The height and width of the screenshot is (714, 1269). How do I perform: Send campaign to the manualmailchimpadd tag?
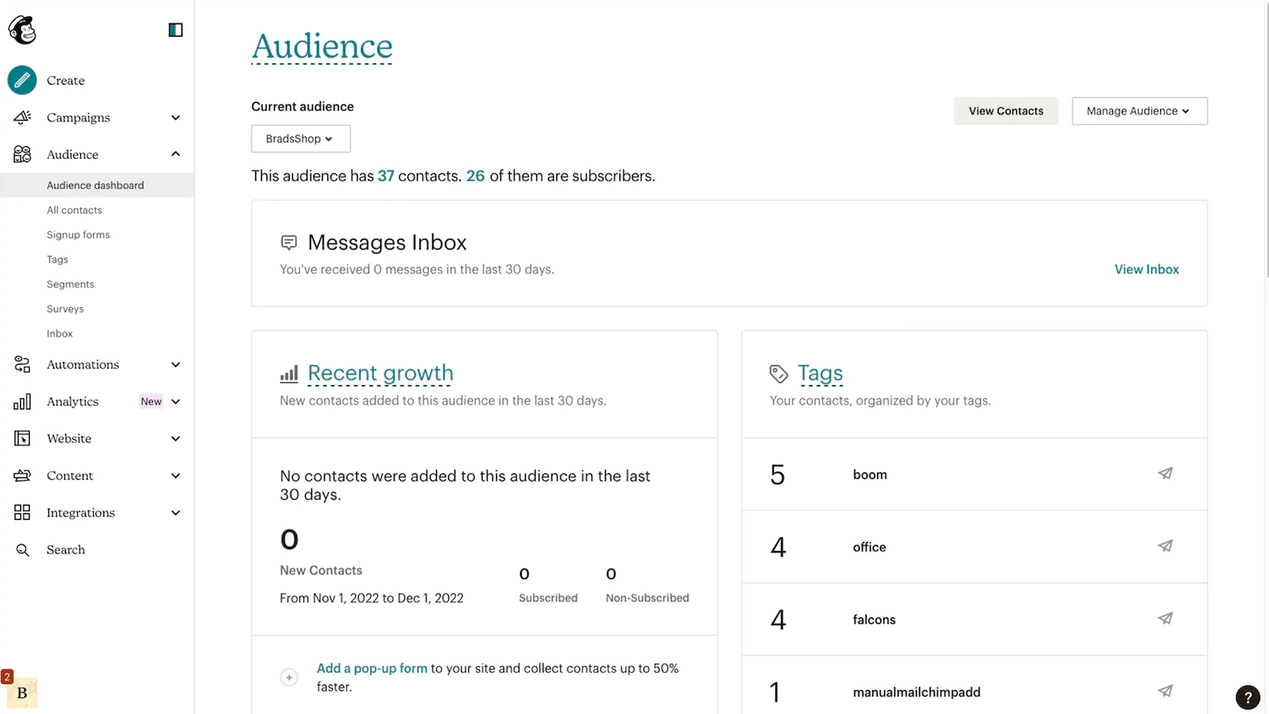coord(1165,691)
